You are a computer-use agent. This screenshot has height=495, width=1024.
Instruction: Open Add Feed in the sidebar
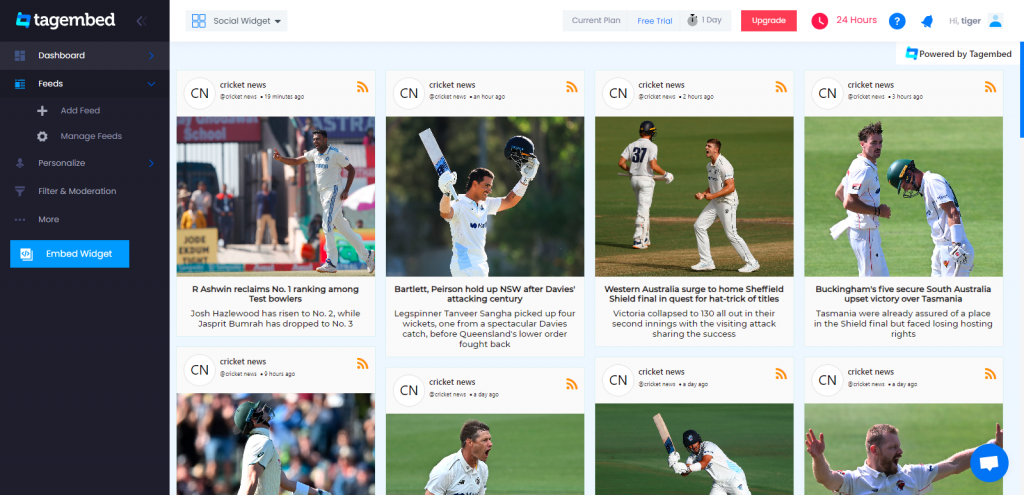pos(80,111)
